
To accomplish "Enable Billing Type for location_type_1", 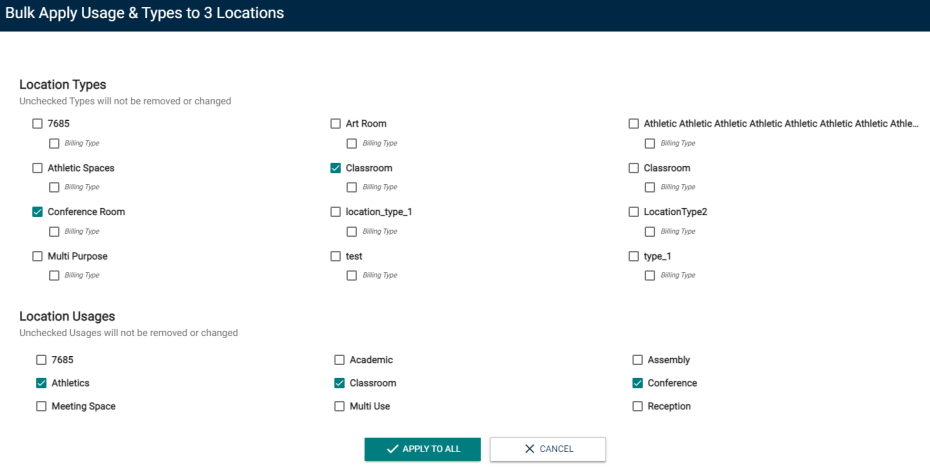I will (352, 232).
